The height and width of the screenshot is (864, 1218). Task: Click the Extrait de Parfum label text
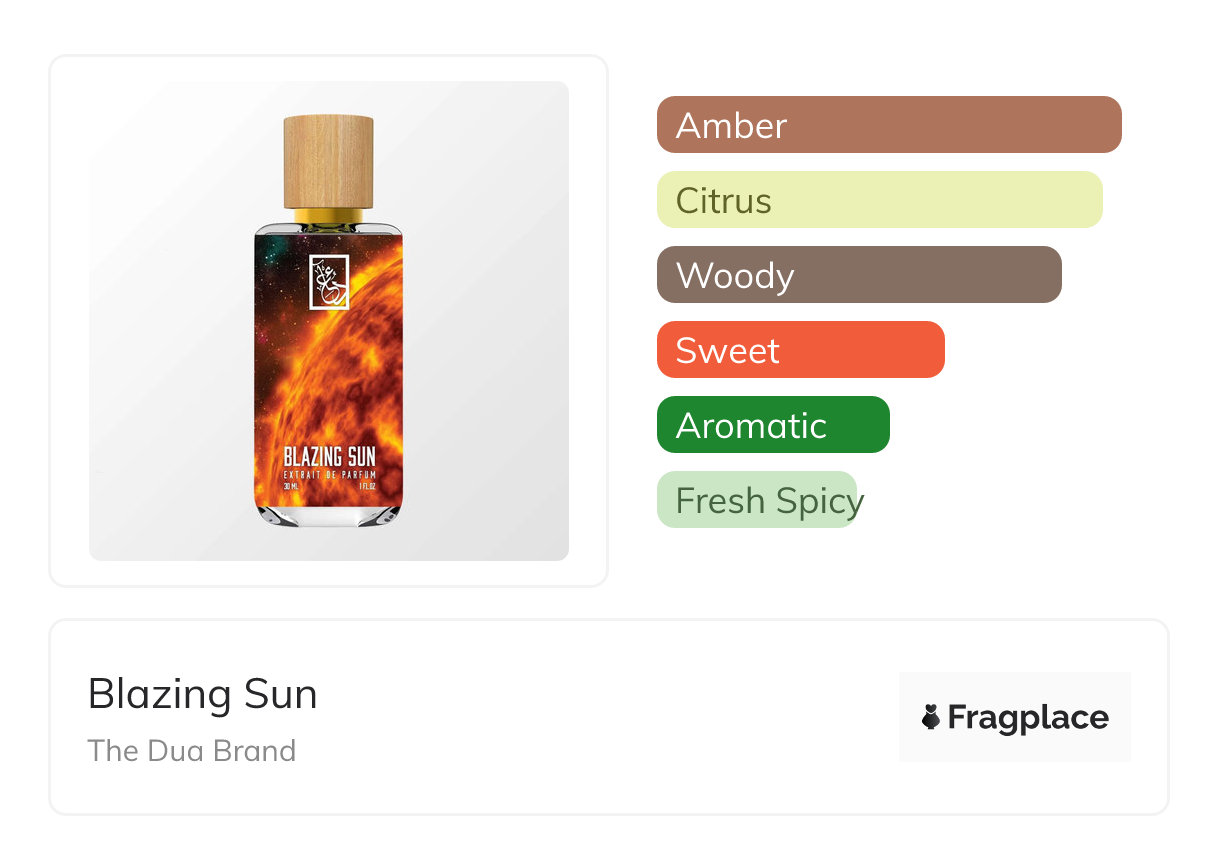329,475
